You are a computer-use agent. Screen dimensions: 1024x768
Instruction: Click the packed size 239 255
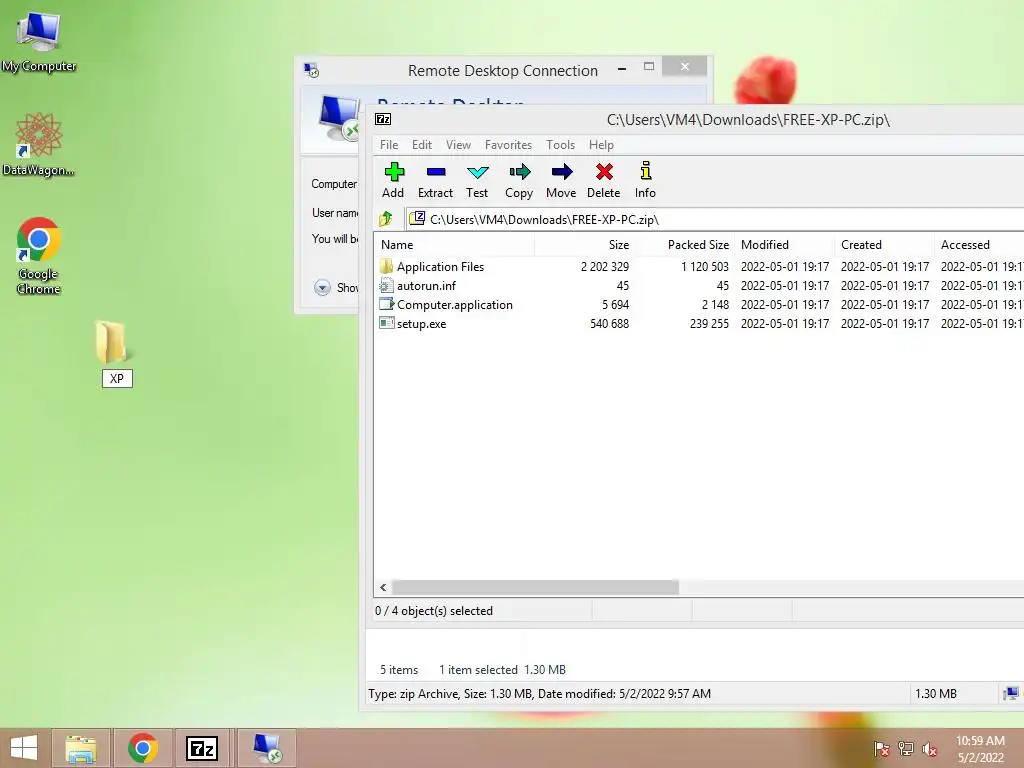709,323
